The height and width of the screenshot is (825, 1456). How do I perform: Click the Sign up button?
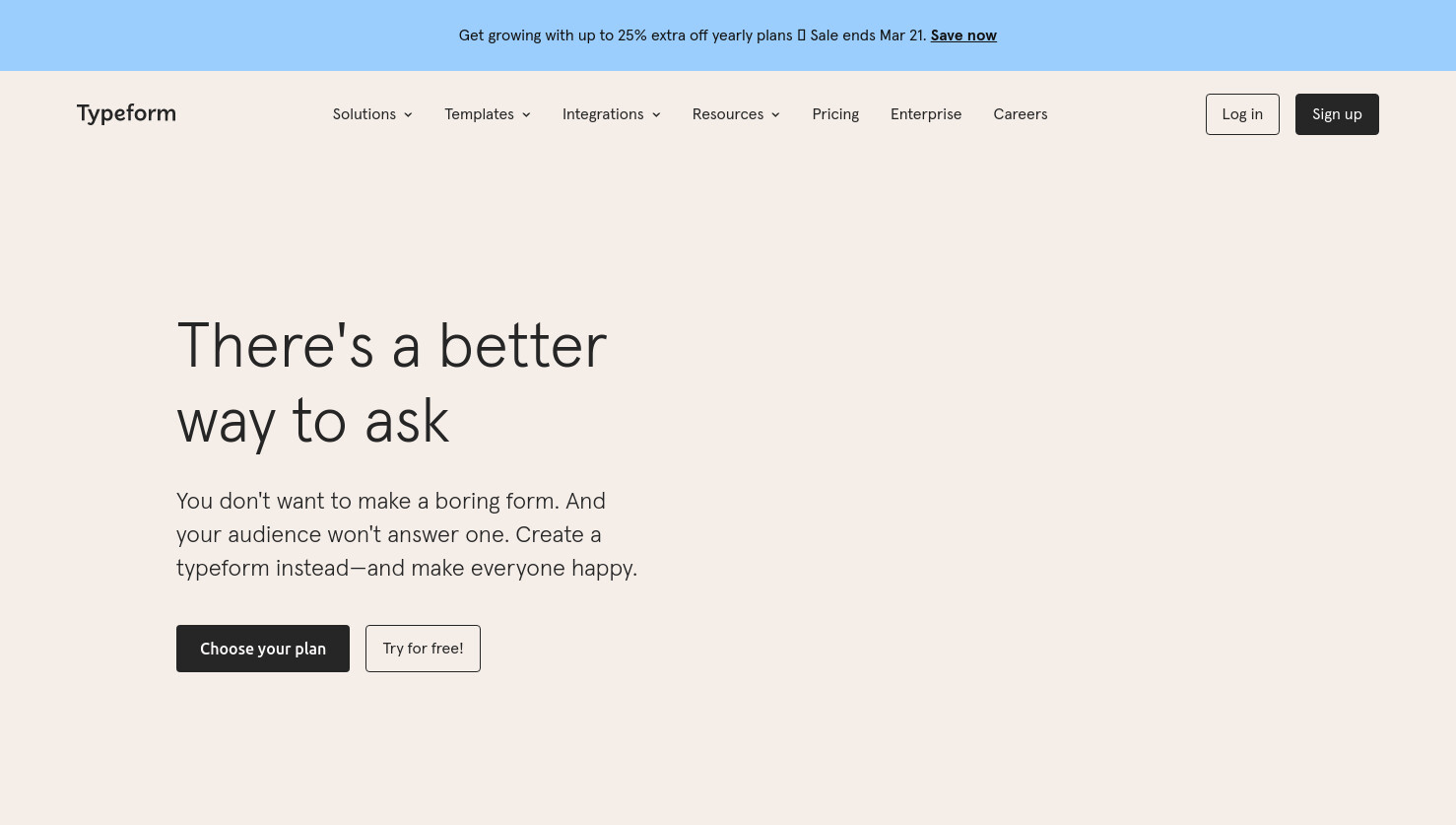[1337, 114]
